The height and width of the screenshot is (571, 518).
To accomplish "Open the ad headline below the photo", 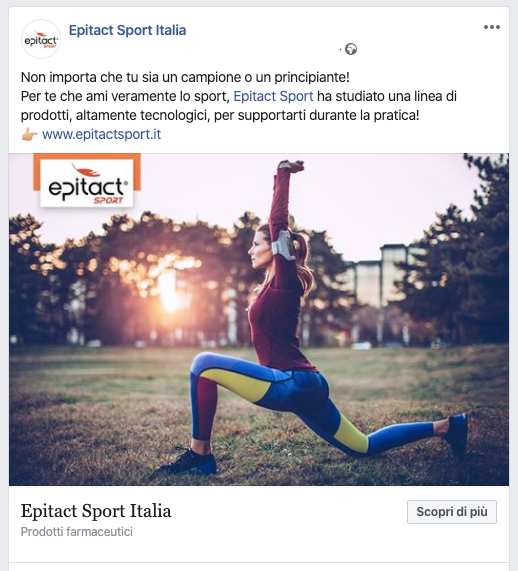I will tap(96, 511).
